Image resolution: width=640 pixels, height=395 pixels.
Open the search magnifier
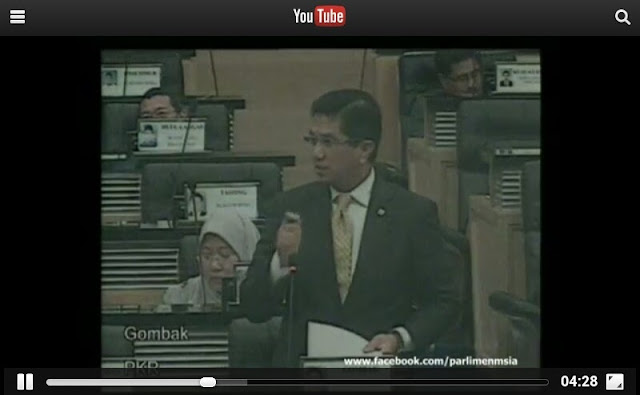pos(622,17)
